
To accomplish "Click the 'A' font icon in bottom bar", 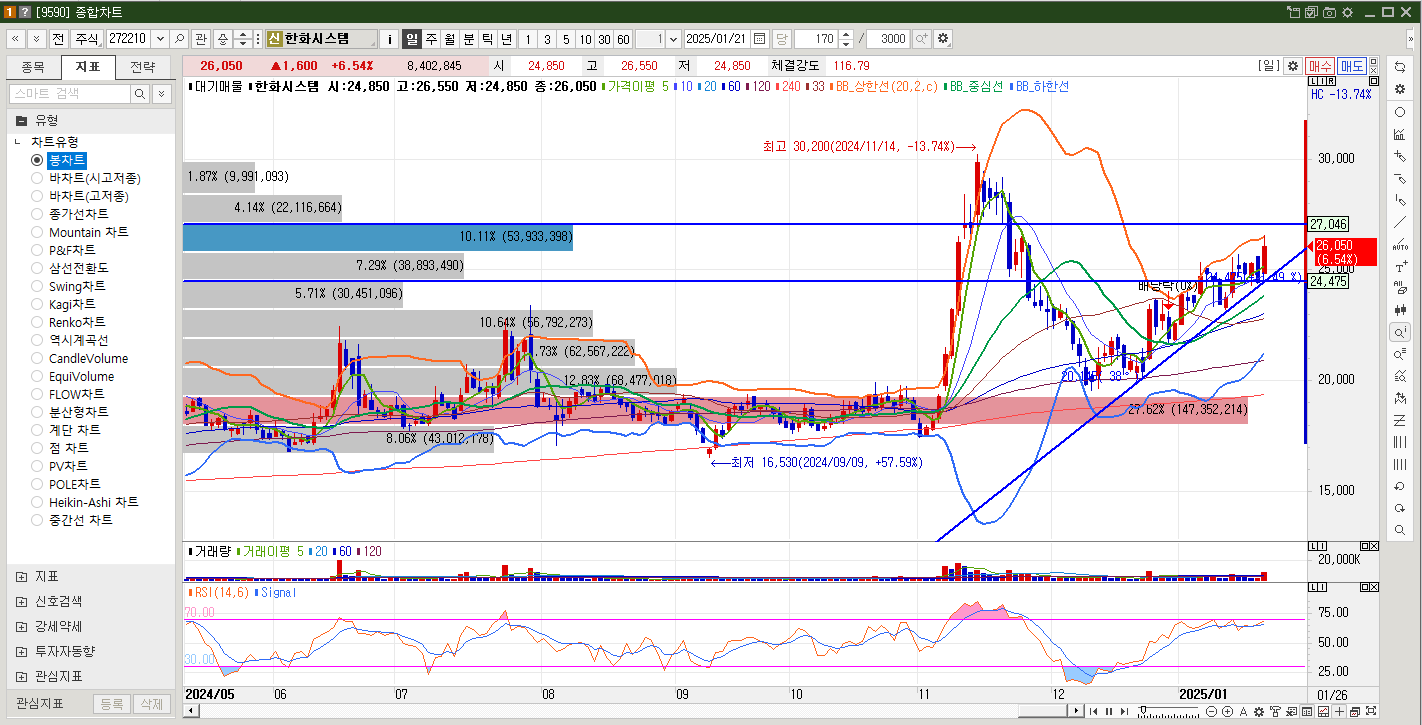I will (1243, 711).
